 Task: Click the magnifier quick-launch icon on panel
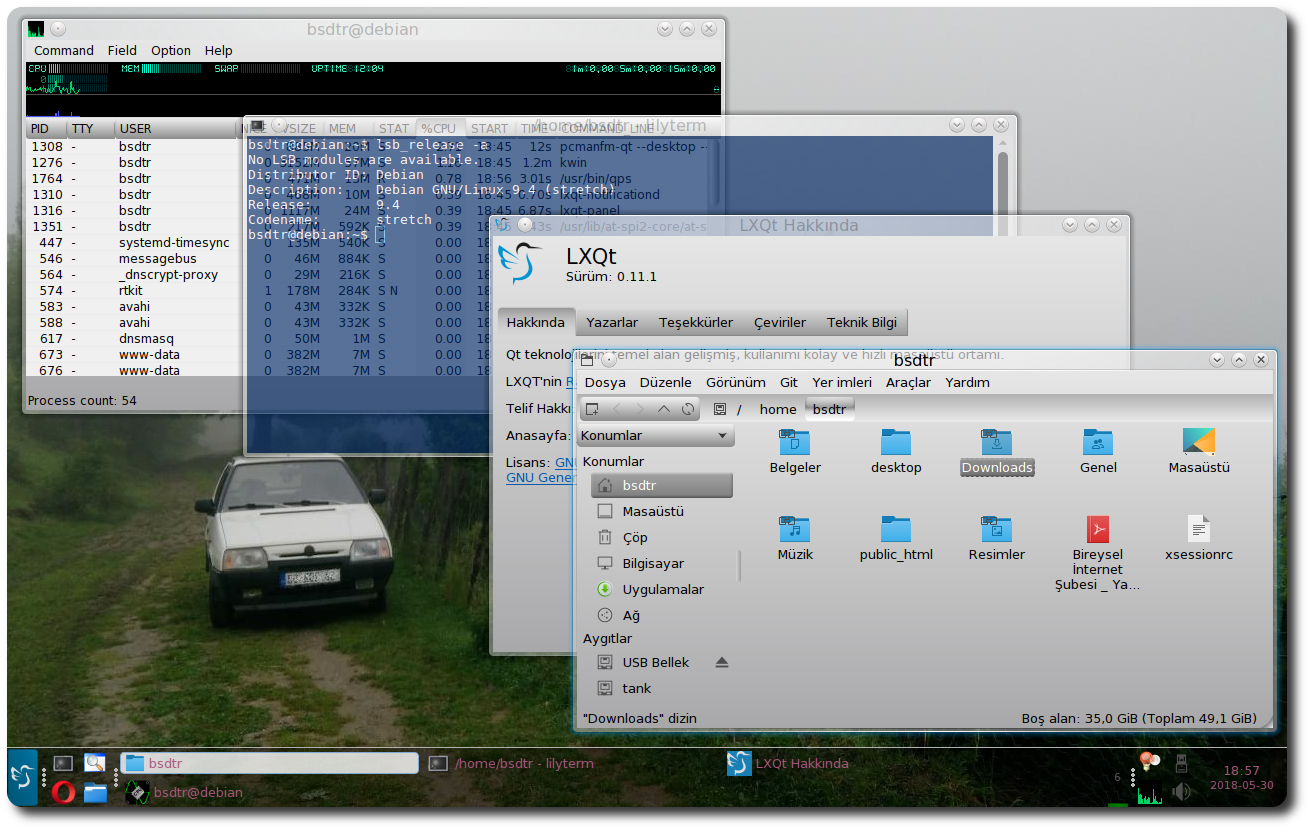(95, 763)
